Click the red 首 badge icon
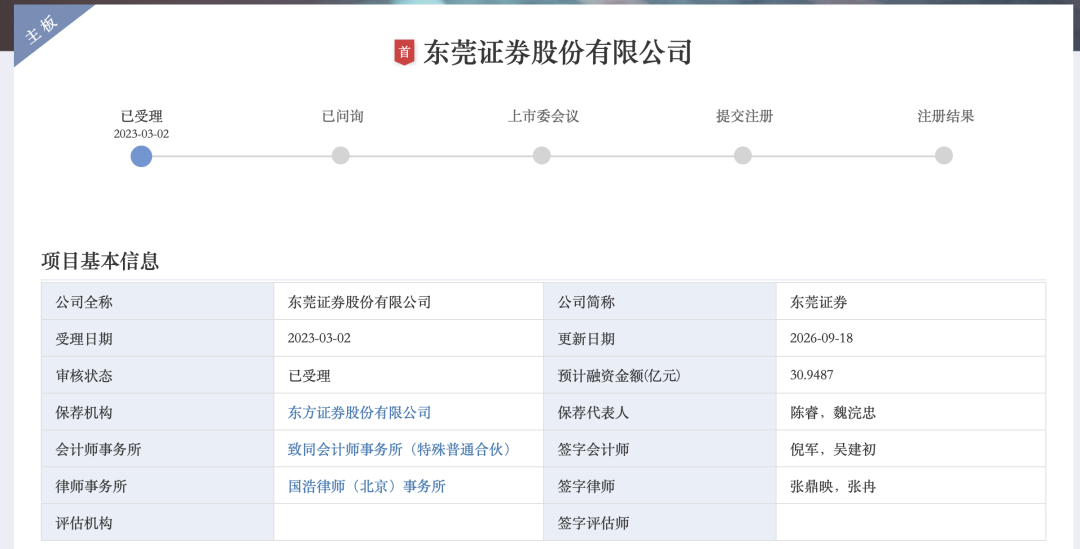The height and width of the screenshot is (549, 1080). click(x=404, y=52)
